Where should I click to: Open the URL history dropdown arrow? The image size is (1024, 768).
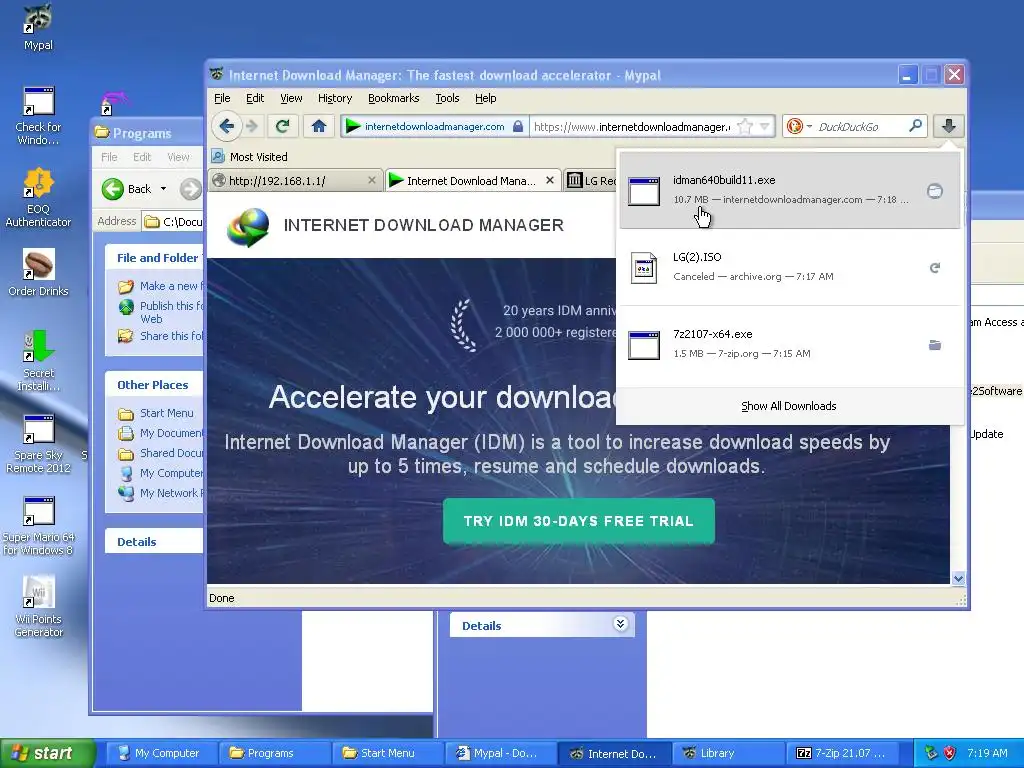pyautogui.click(x=765, y=127)
